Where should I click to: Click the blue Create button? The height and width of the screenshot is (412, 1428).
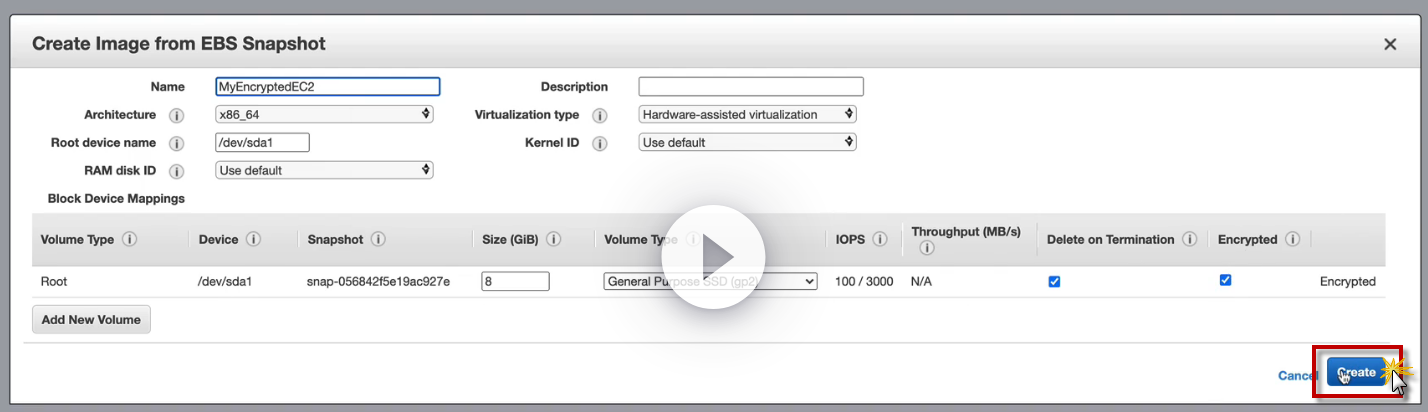(x=1357, y=373)
